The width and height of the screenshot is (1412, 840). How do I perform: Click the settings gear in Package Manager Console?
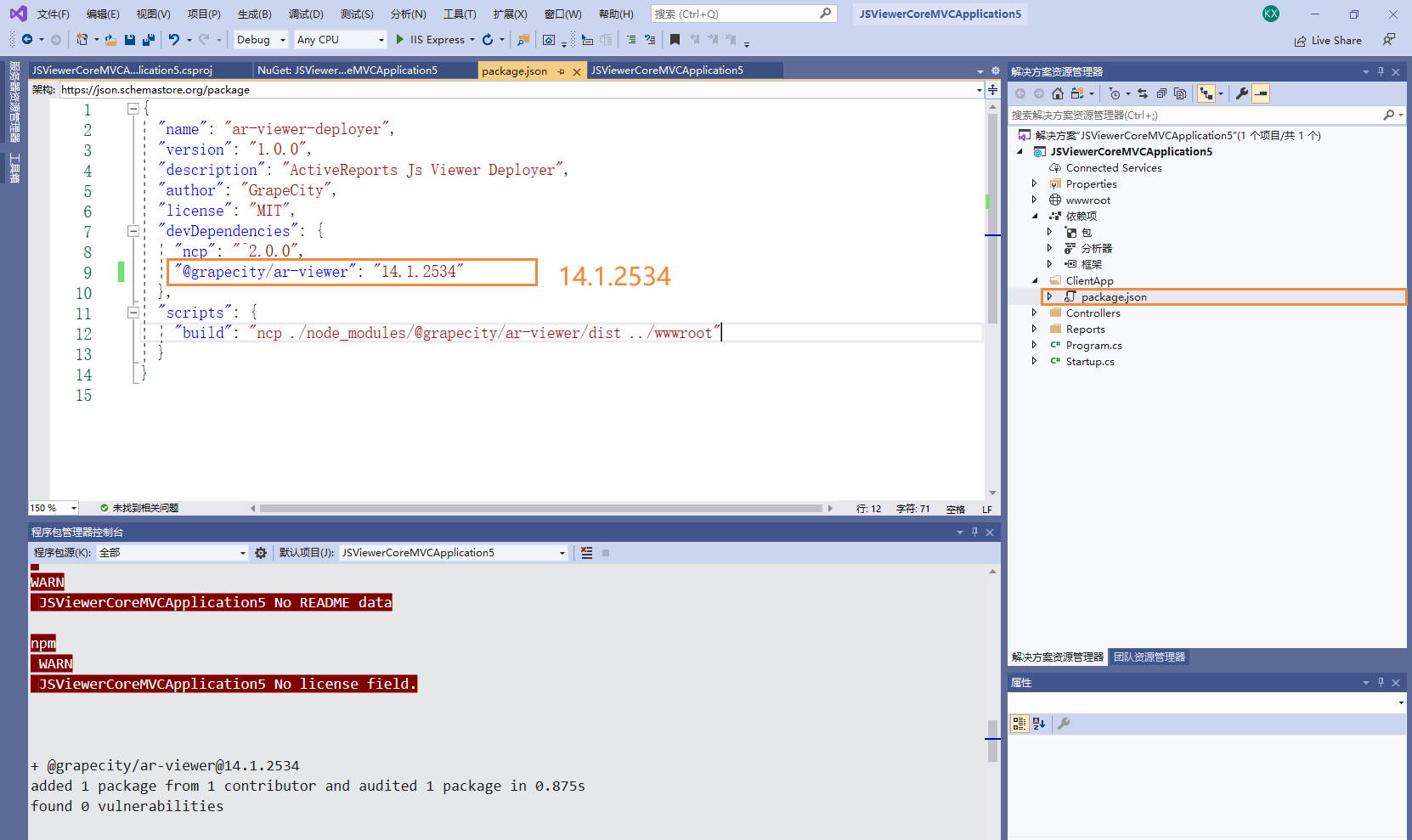[261, 553]
